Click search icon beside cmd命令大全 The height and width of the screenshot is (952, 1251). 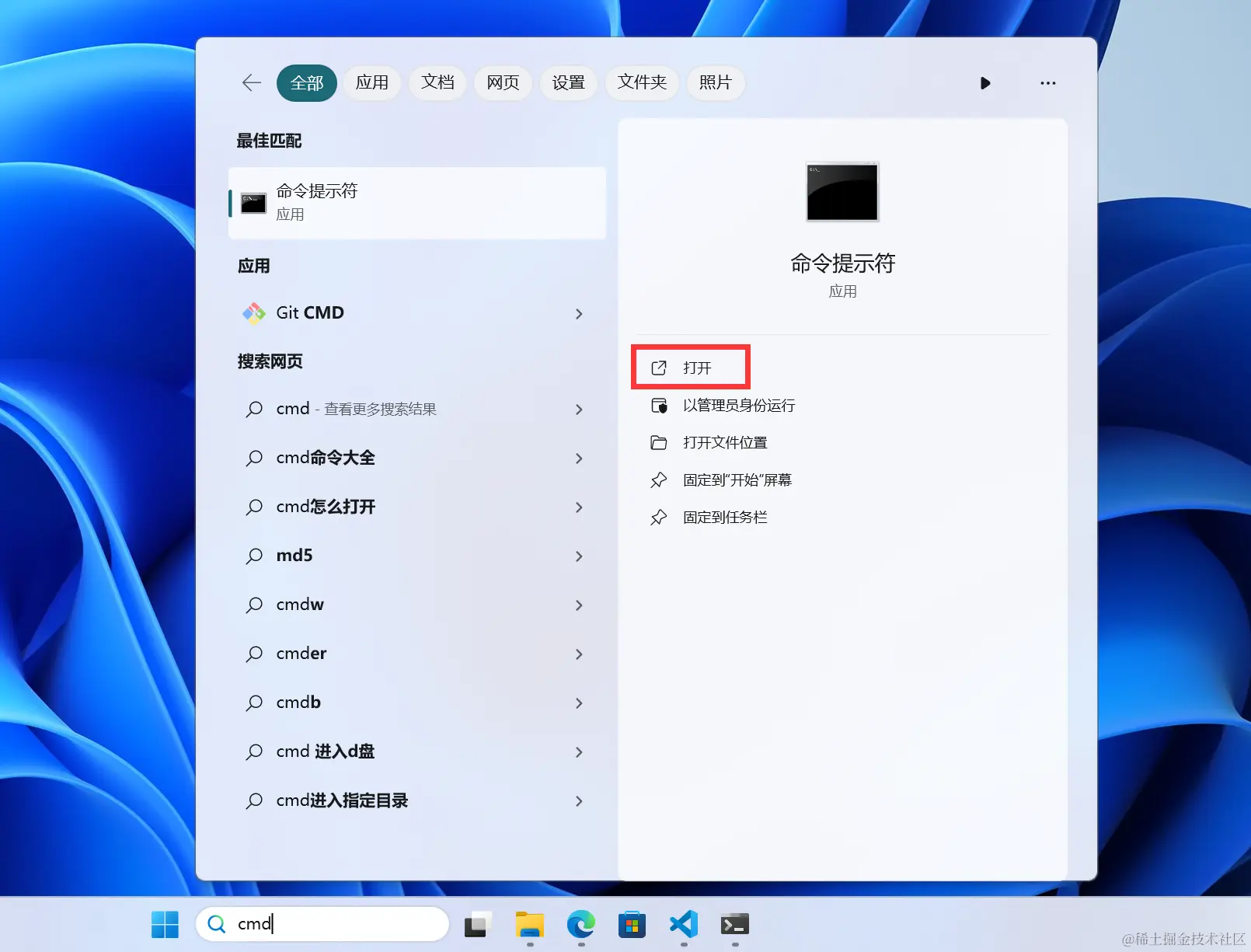point(254,459)
